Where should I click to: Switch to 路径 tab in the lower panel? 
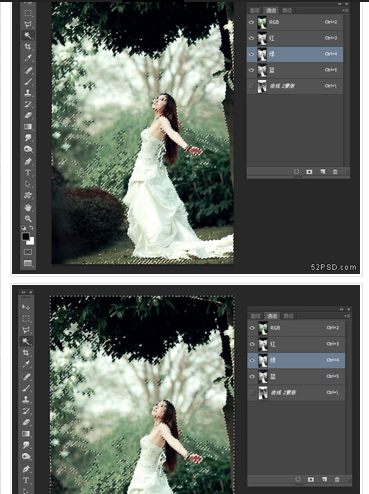click(288, 316)
